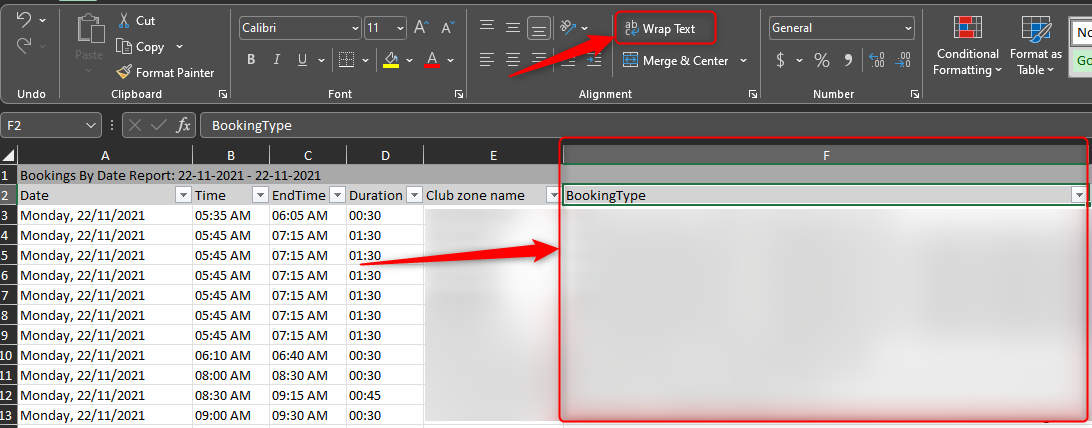1092x428 pixels.
Task: Select the column F header
Action: pos(825,154)
